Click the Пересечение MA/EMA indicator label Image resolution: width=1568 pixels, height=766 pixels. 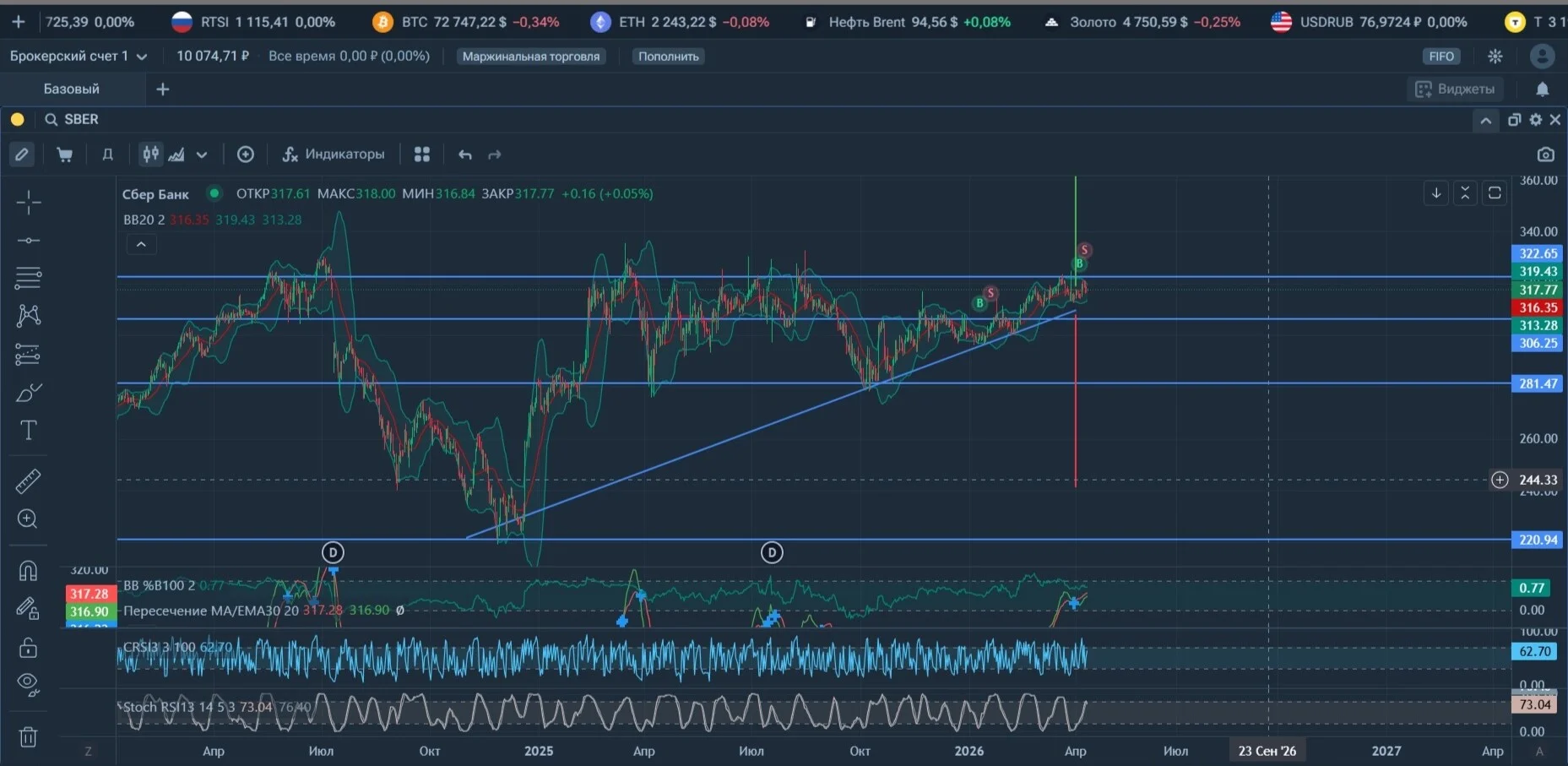(211, 611)
